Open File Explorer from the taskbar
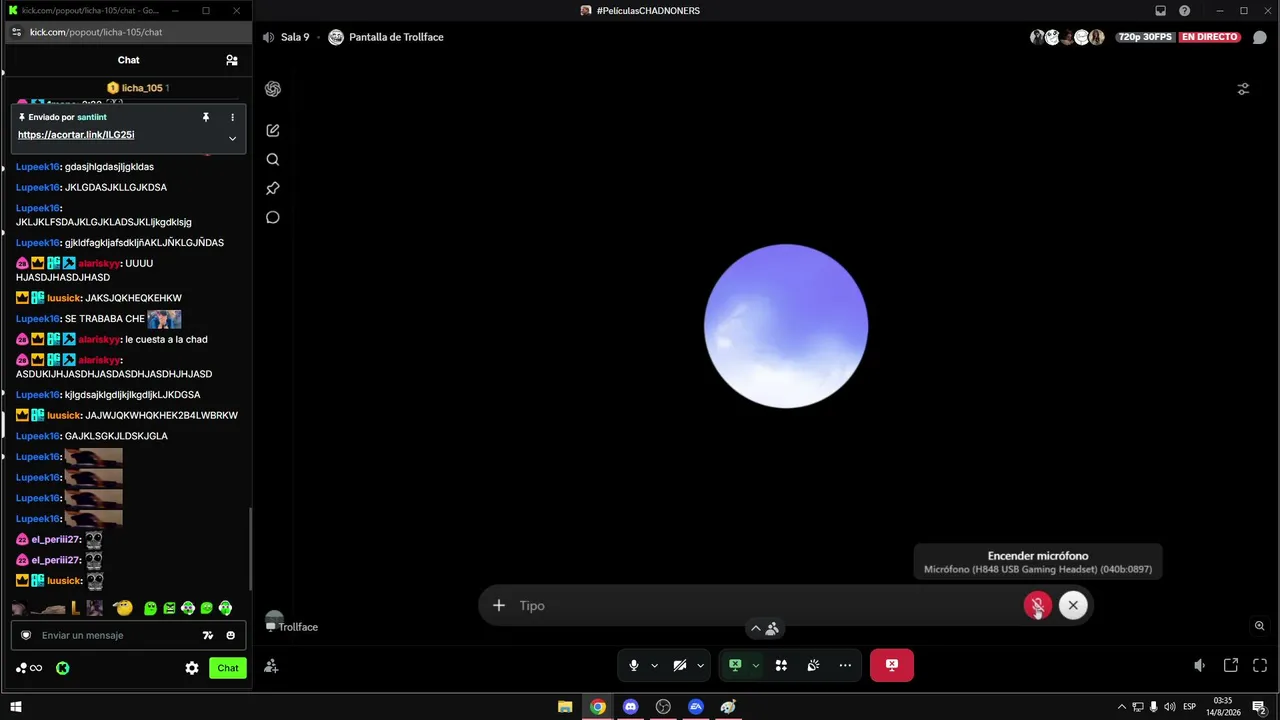1280x720 pixels. coord(565,707)
